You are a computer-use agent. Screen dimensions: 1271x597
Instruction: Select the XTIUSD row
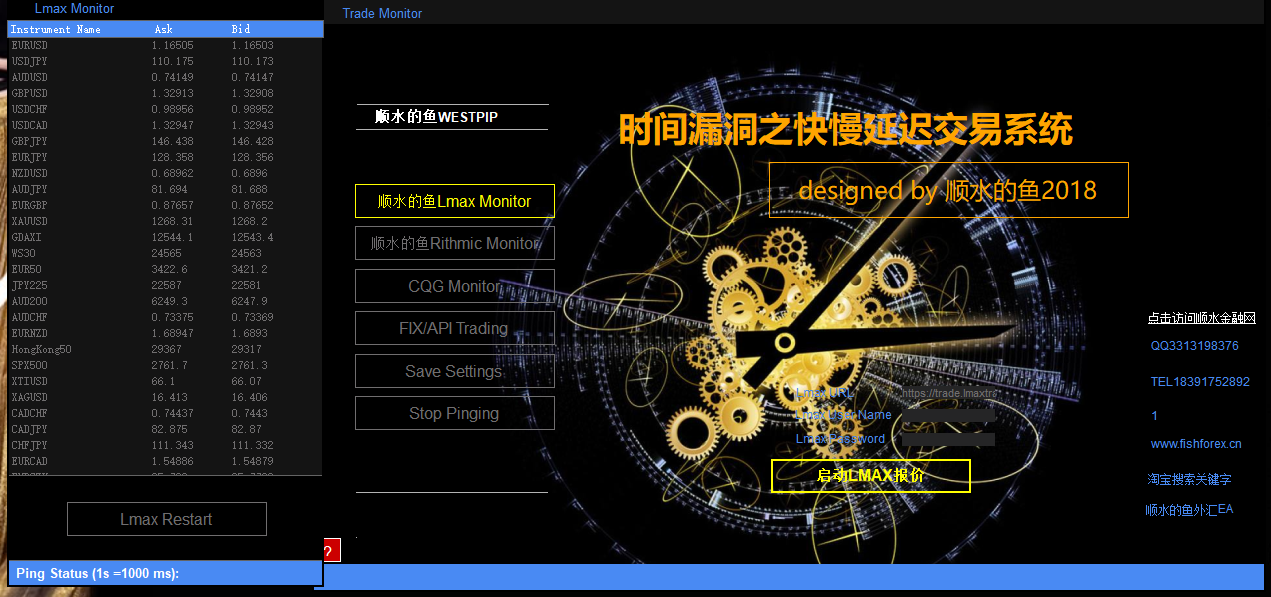click(x=165, y=381)
